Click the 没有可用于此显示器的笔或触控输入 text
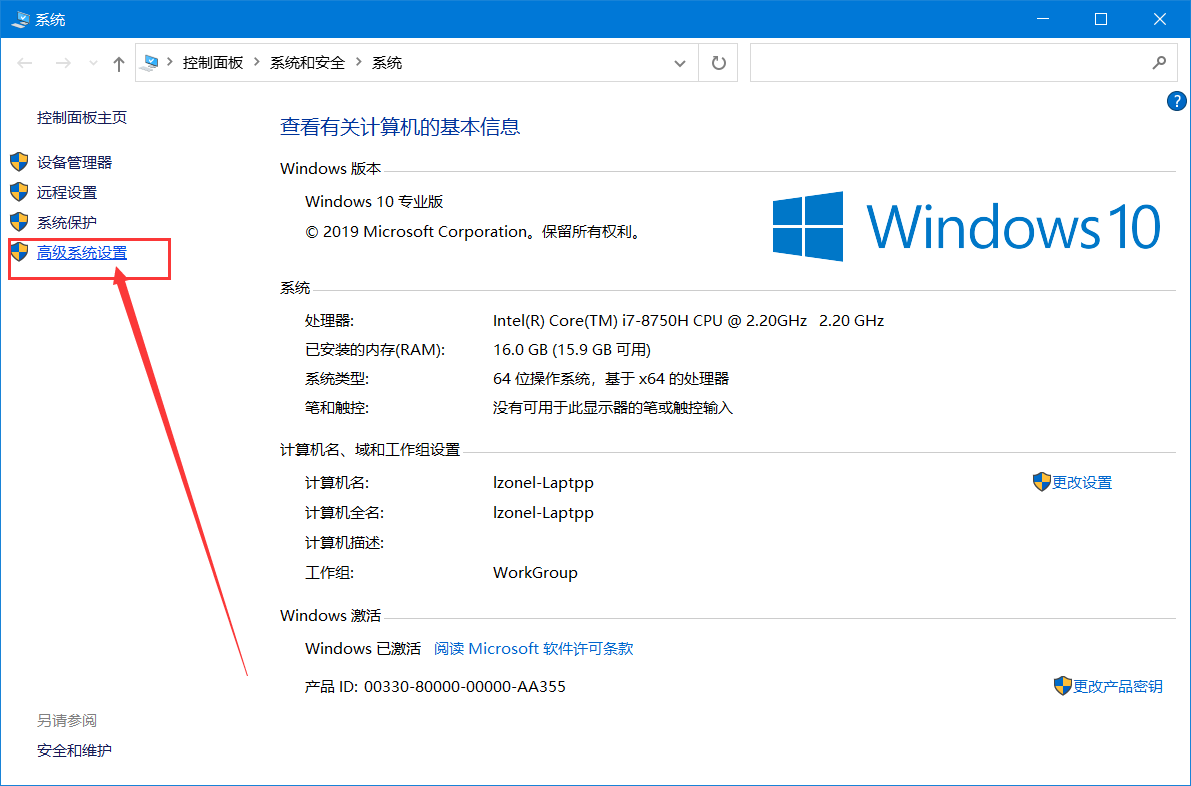Screen dimensions: 1191x786 click(x=613, y=409)
